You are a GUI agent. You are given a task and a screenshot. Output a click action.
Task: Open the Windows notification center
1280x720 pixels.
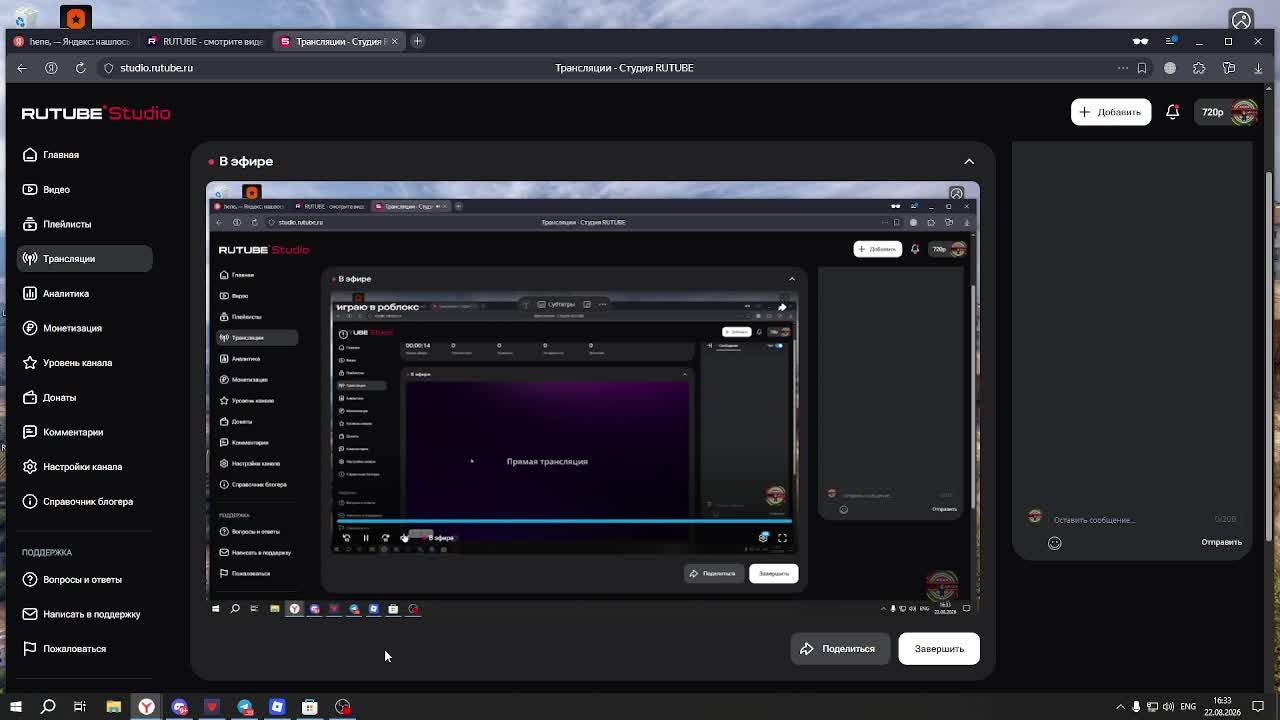[1258, 707]
